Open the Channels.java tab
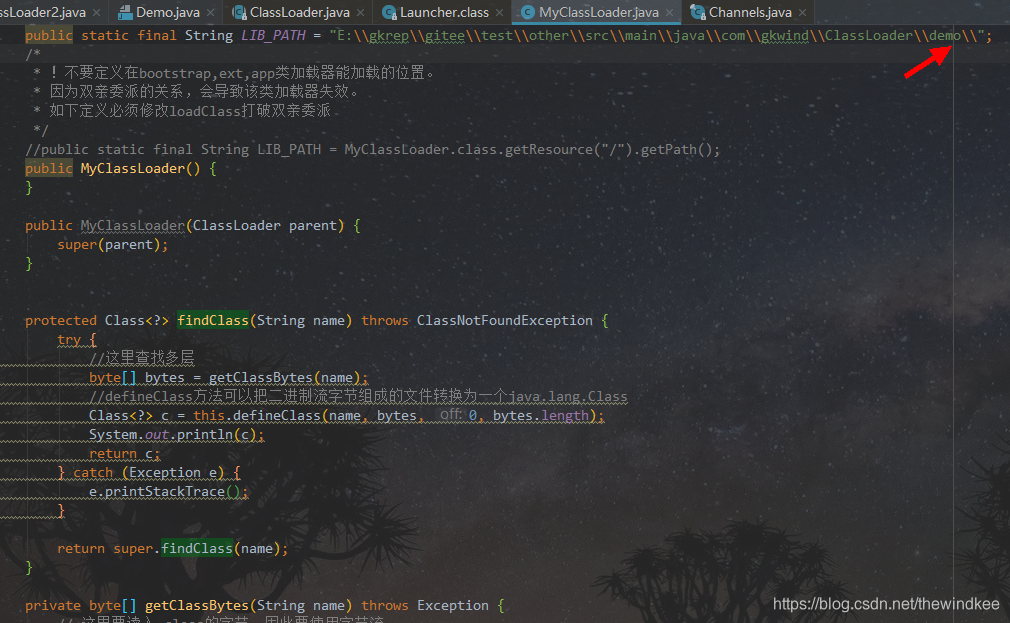Image resolution: width=1010 pixels, height=623 pixels. click(x=750, y=12)
